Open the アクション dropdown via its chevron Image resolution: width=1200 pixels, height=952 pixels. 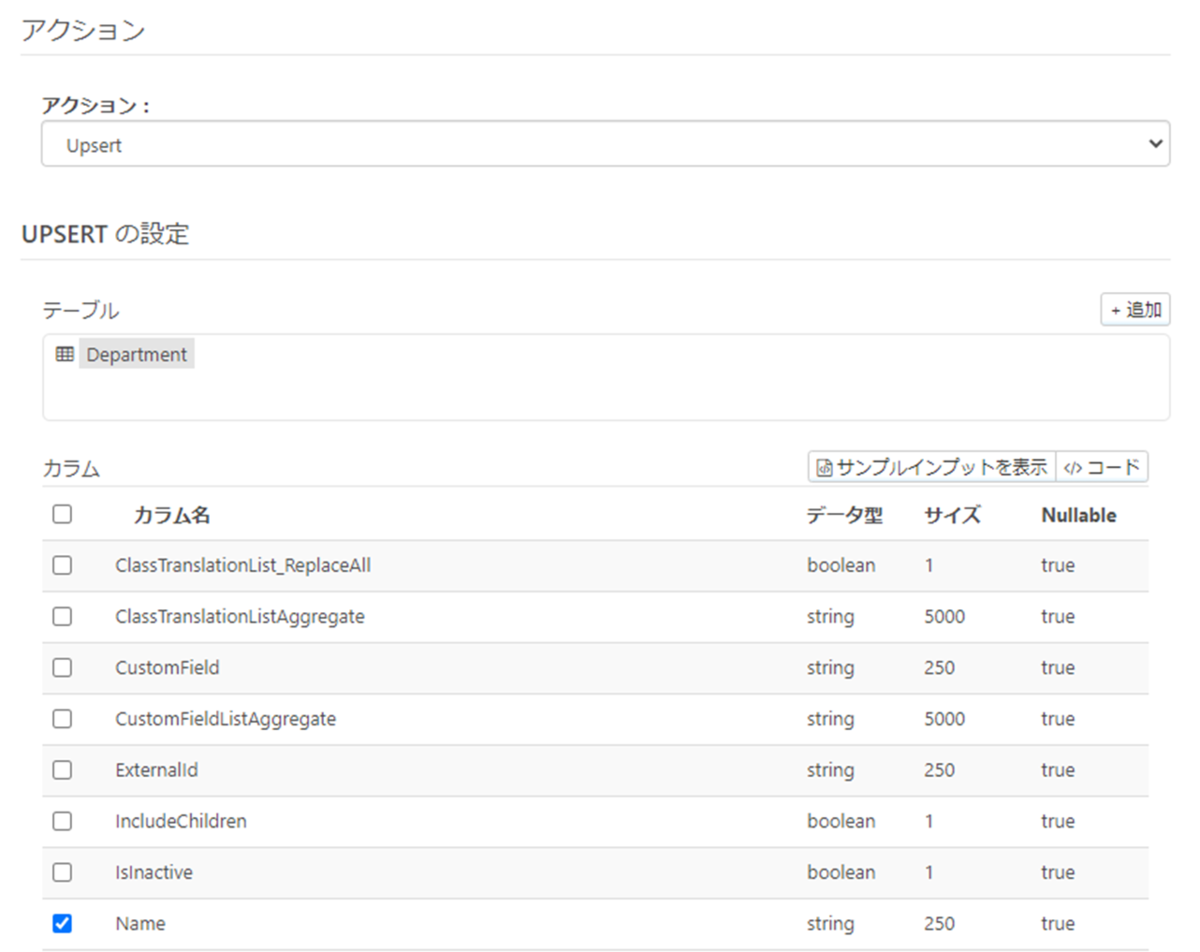click(1155, 143)
